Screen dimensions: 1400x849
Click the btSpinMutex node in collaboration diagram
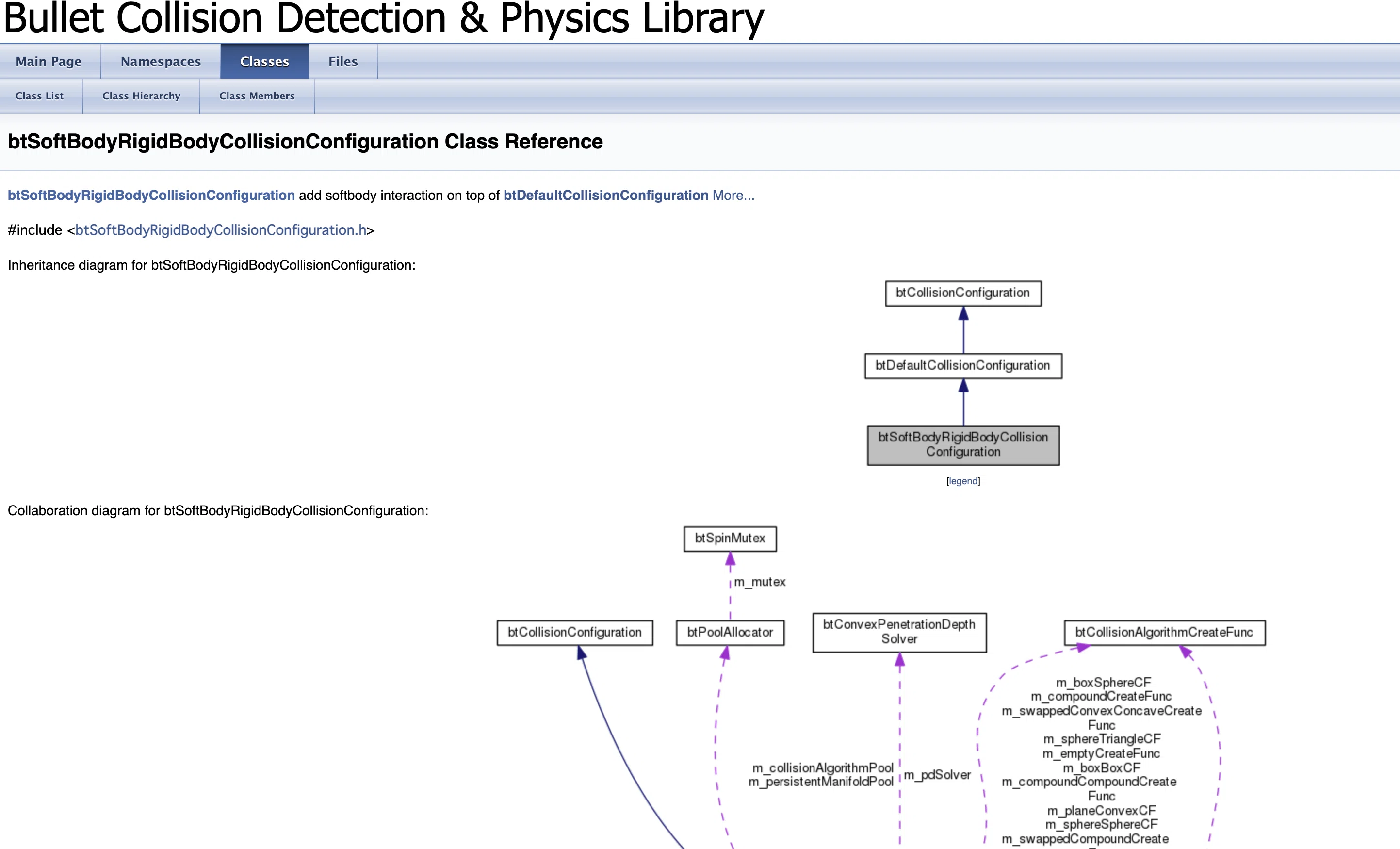click(x=730, y=539)
